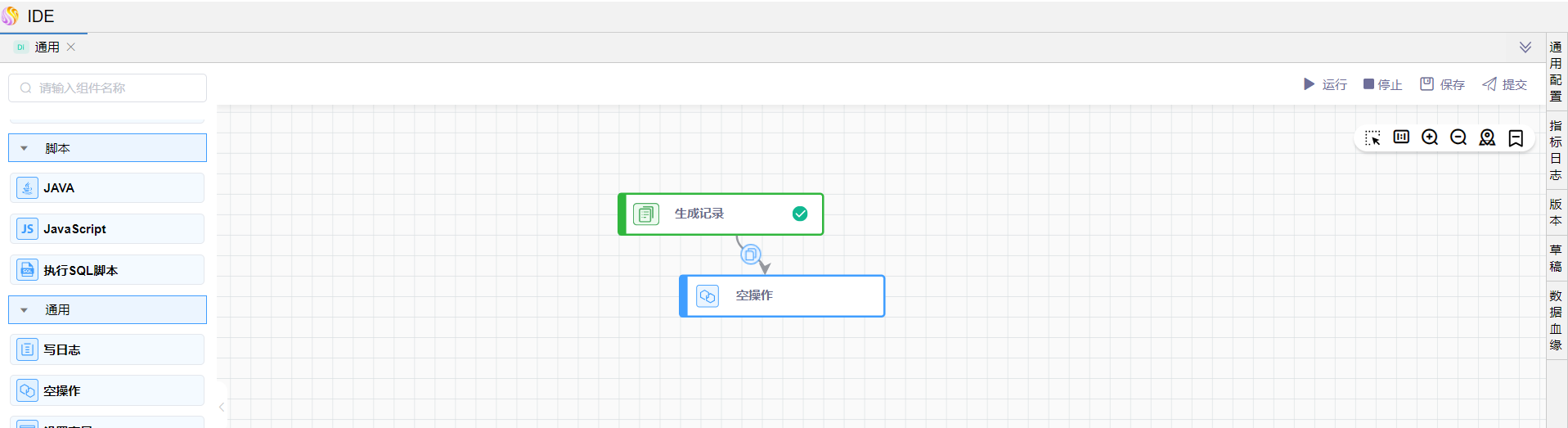Collapse the 通用 component group

coord(25,310)
